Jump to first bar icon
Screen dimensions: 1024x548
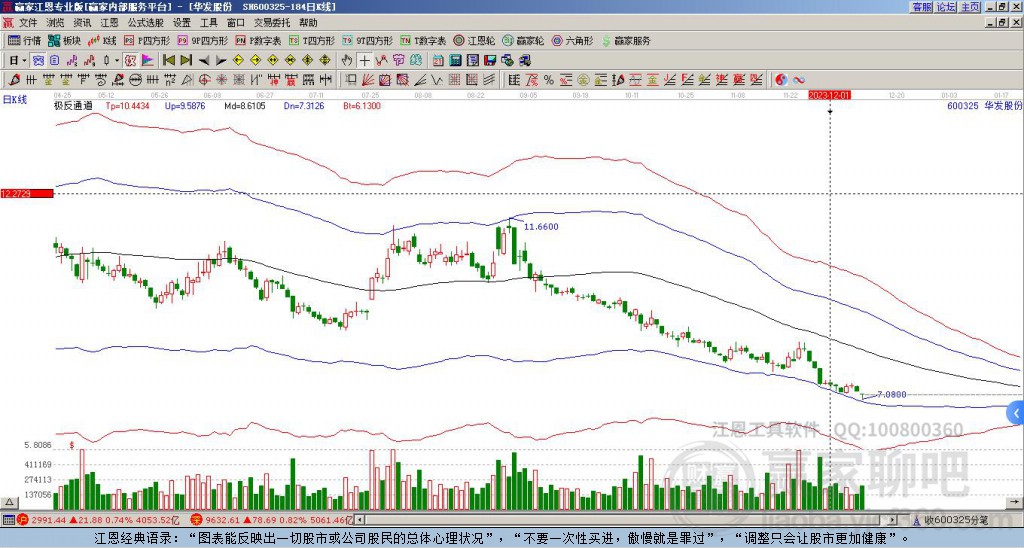(x=168, y=61)
